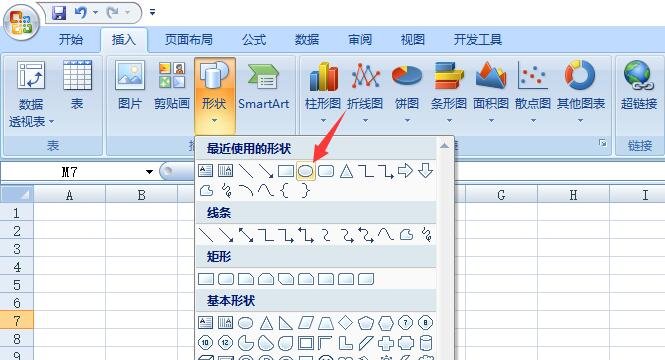Open the chart group dialog launcher
This screenshot has width=665, height=360.
[602, 143]
